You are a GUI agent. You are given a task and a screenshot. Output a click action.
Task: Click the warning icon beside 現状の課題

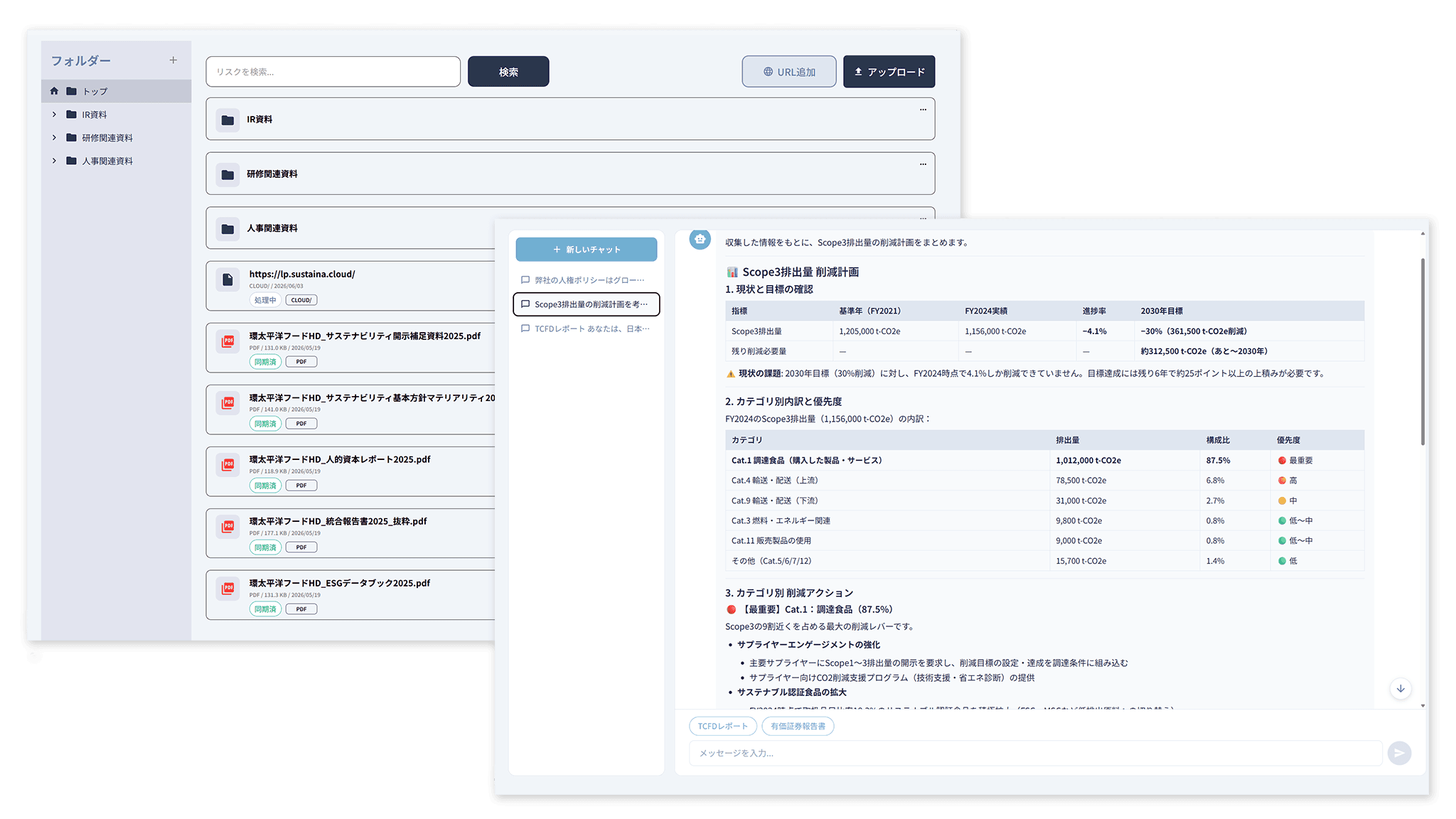click(x=730, y=374)
